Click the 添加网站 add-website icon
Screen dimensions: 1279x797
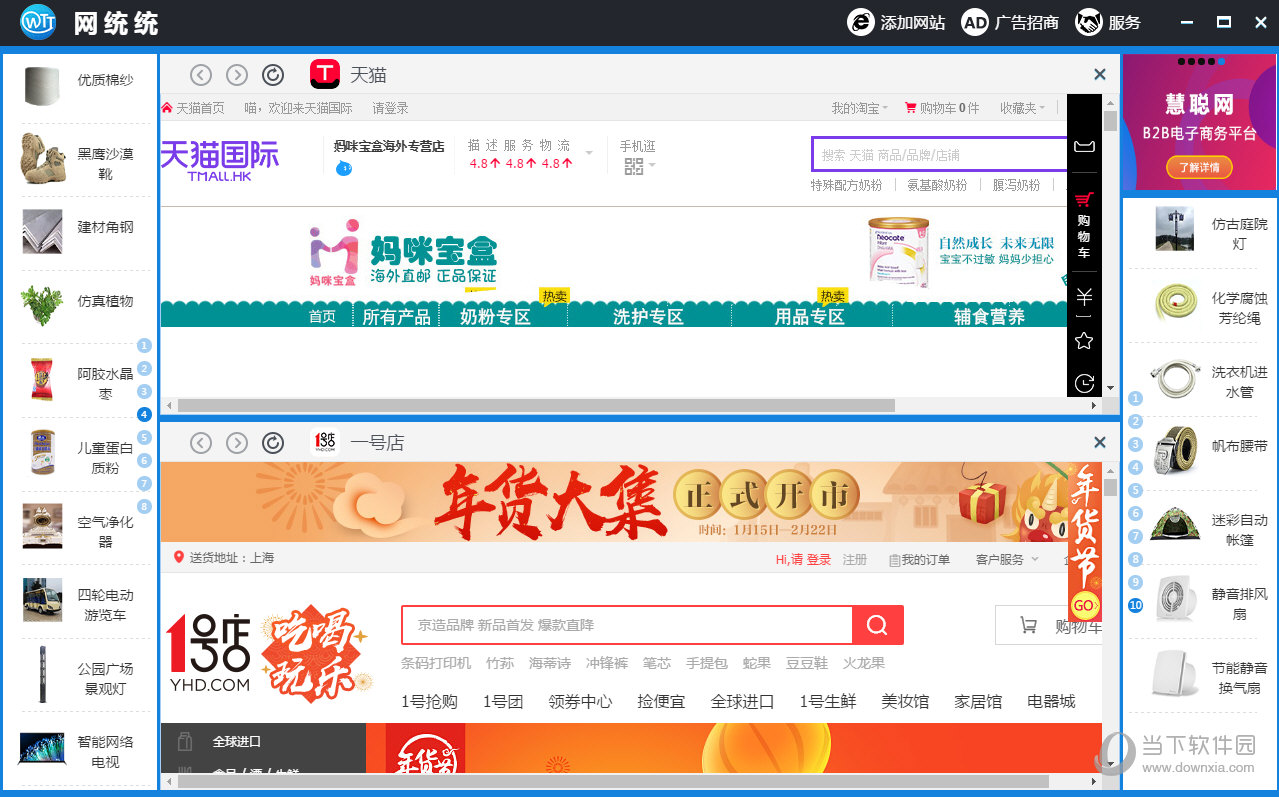(861, 22)
